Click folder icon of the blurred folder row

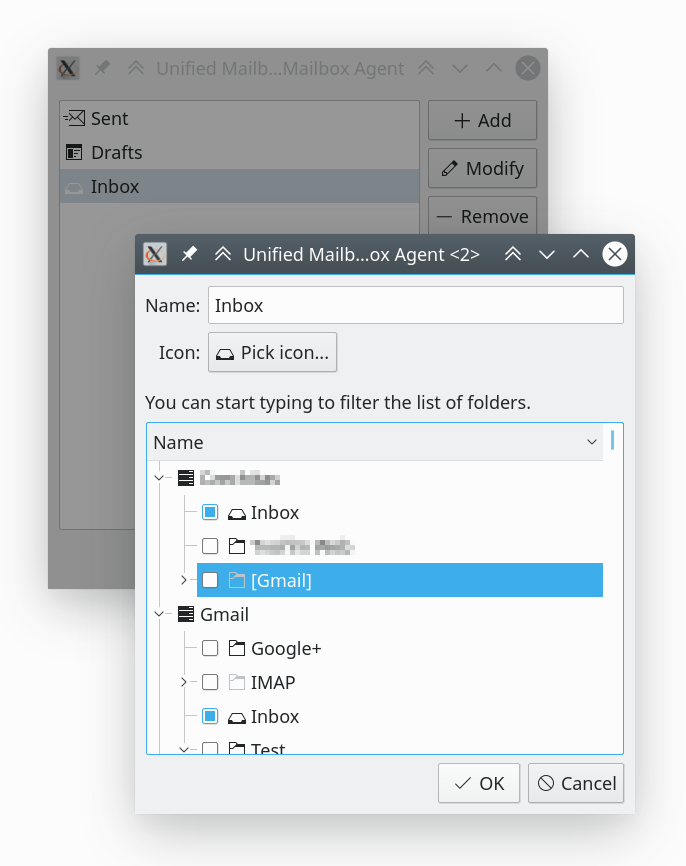tap(237, 546)
